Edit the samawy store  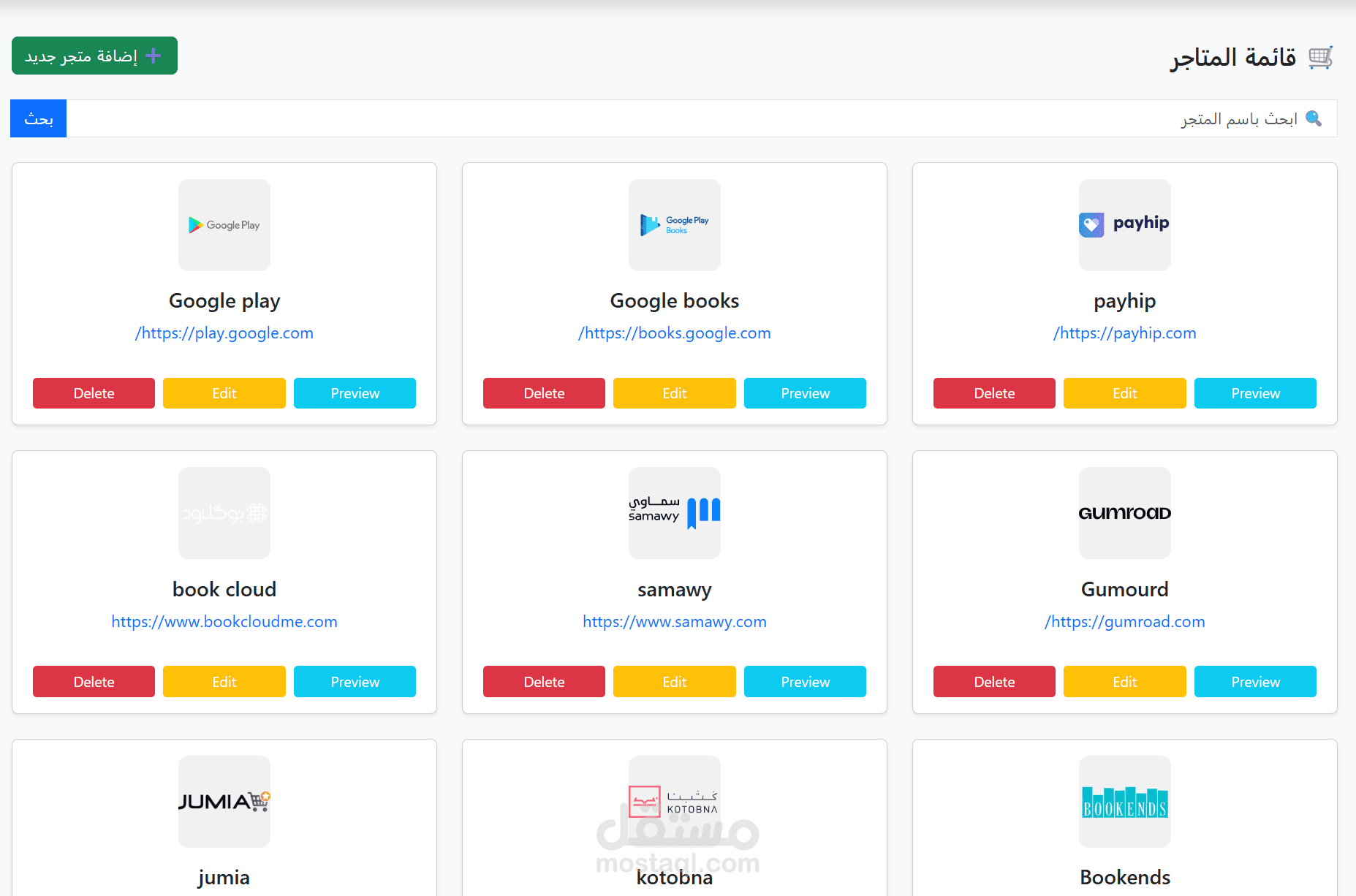coord(675,681)
